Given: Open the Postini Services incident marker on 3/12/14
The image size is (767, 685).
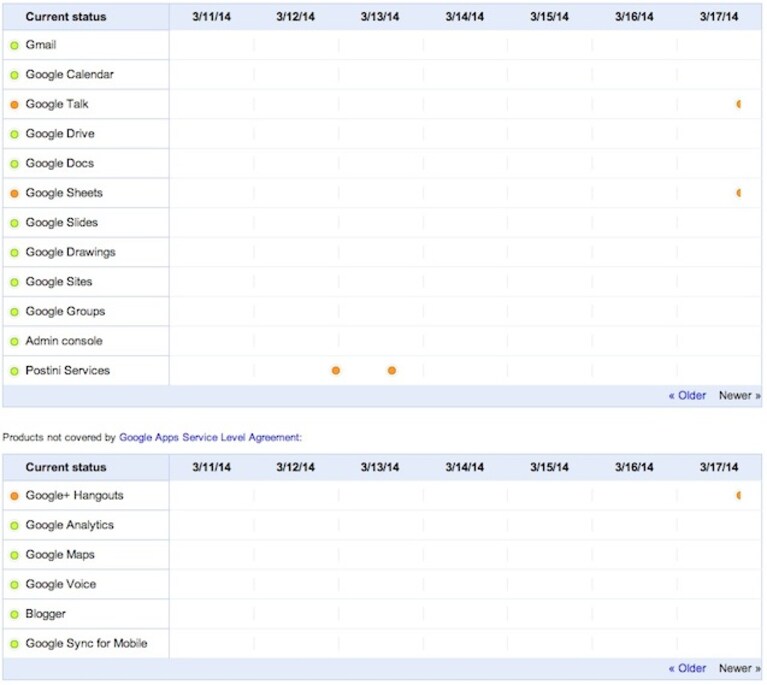Looking at the screenshot, I should [336, 371].
